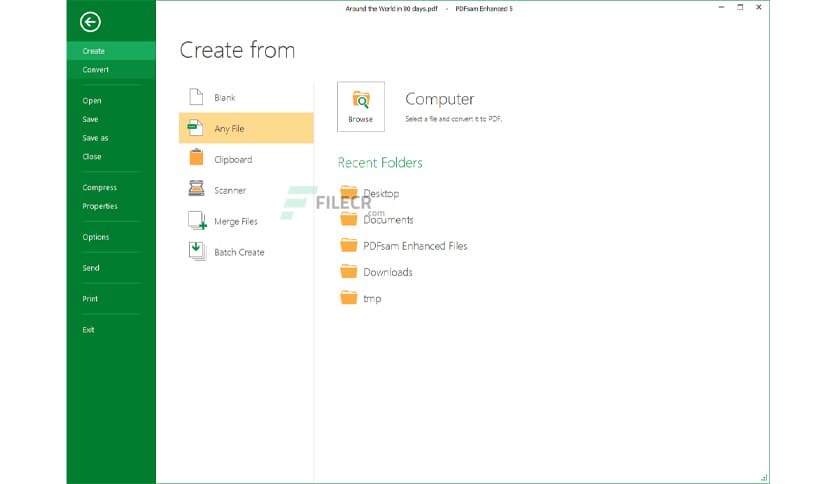The width and height of the screenshot is (836, 484).
Task: Click the back arrow circle icon
Action: tap(90, 22)
